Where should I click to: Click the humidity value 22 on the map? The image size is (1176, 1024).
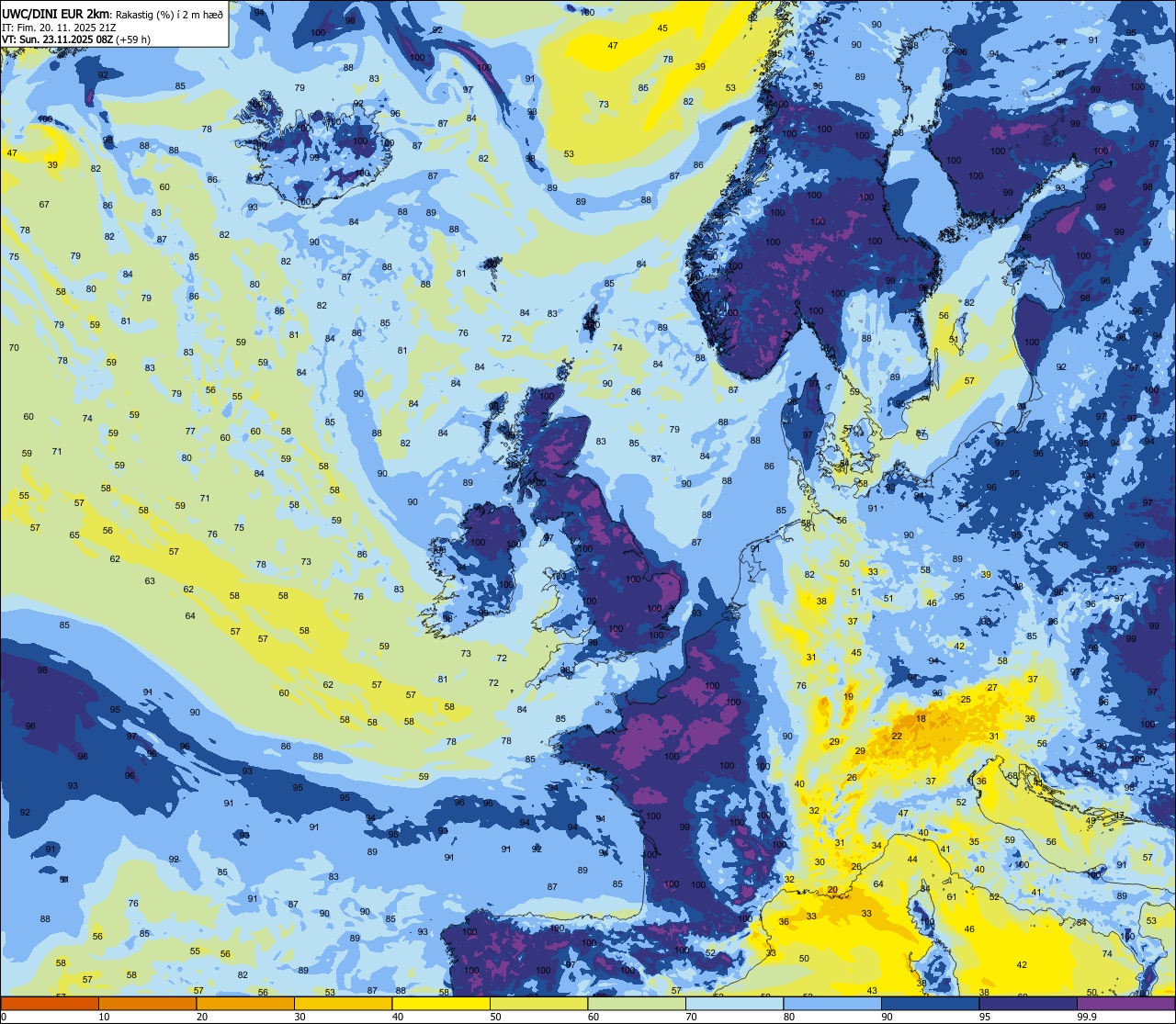(897, 736)
